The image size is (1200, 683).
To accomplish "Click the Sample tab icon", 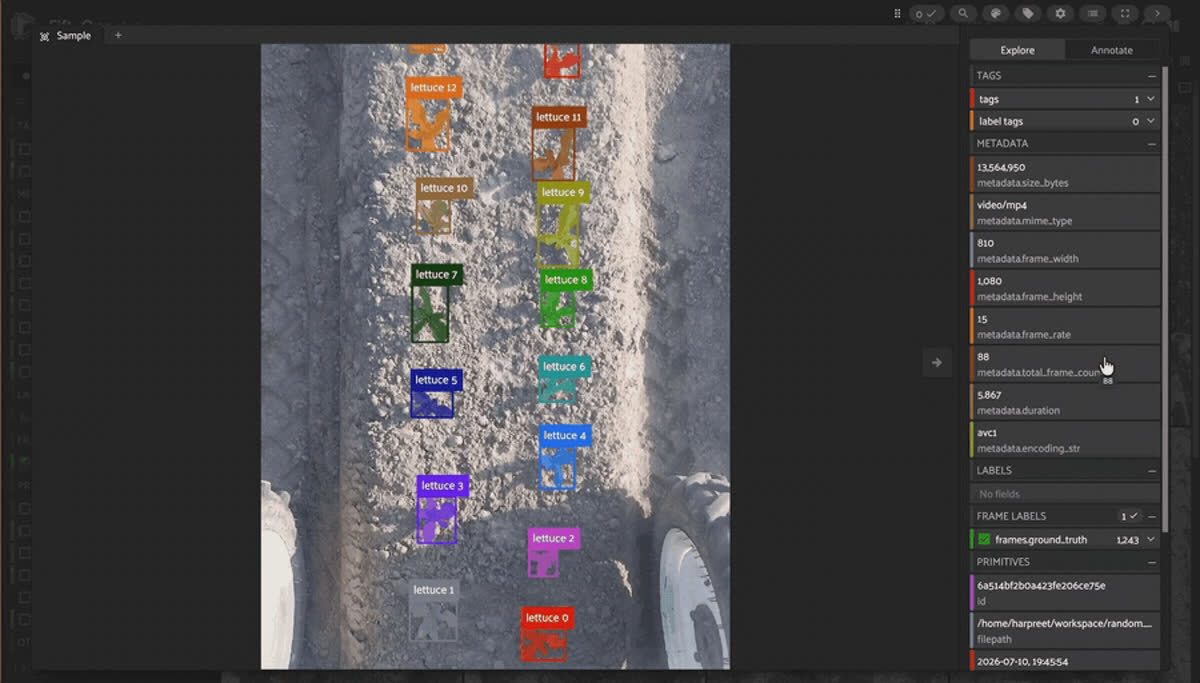I will [44, 36].
